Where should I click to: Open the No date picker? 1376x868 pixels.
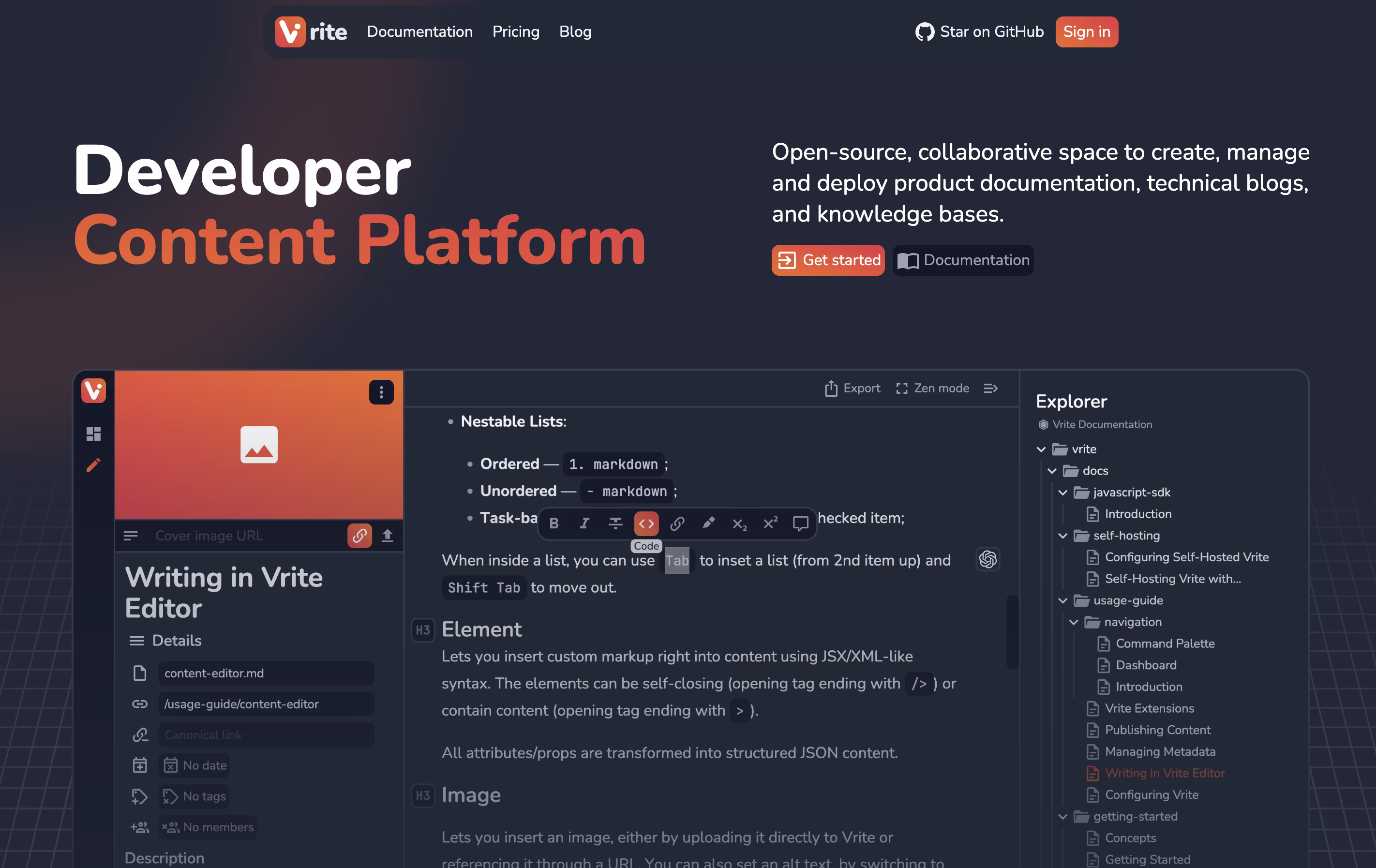click(x=194, y=766)
